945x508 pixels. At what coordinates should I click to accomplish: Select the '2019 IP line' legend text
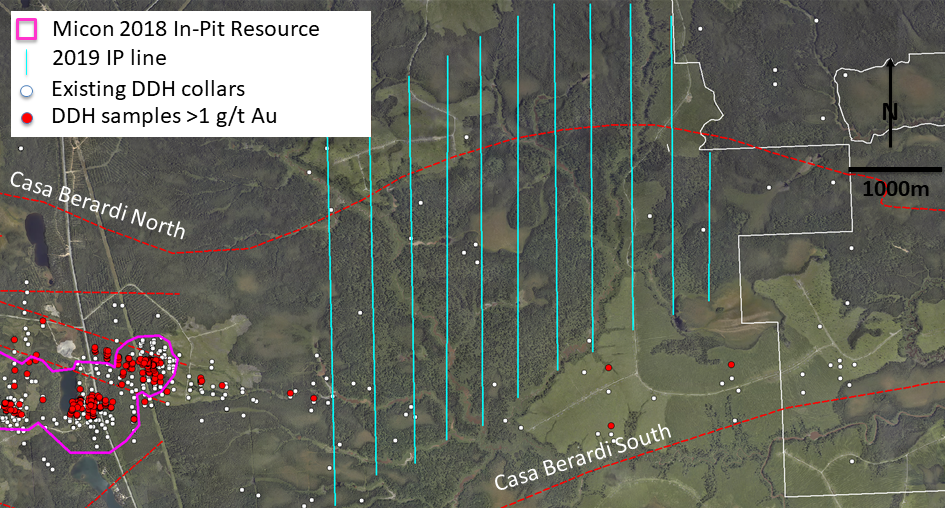pyautogui.click(x=109, y=58)
